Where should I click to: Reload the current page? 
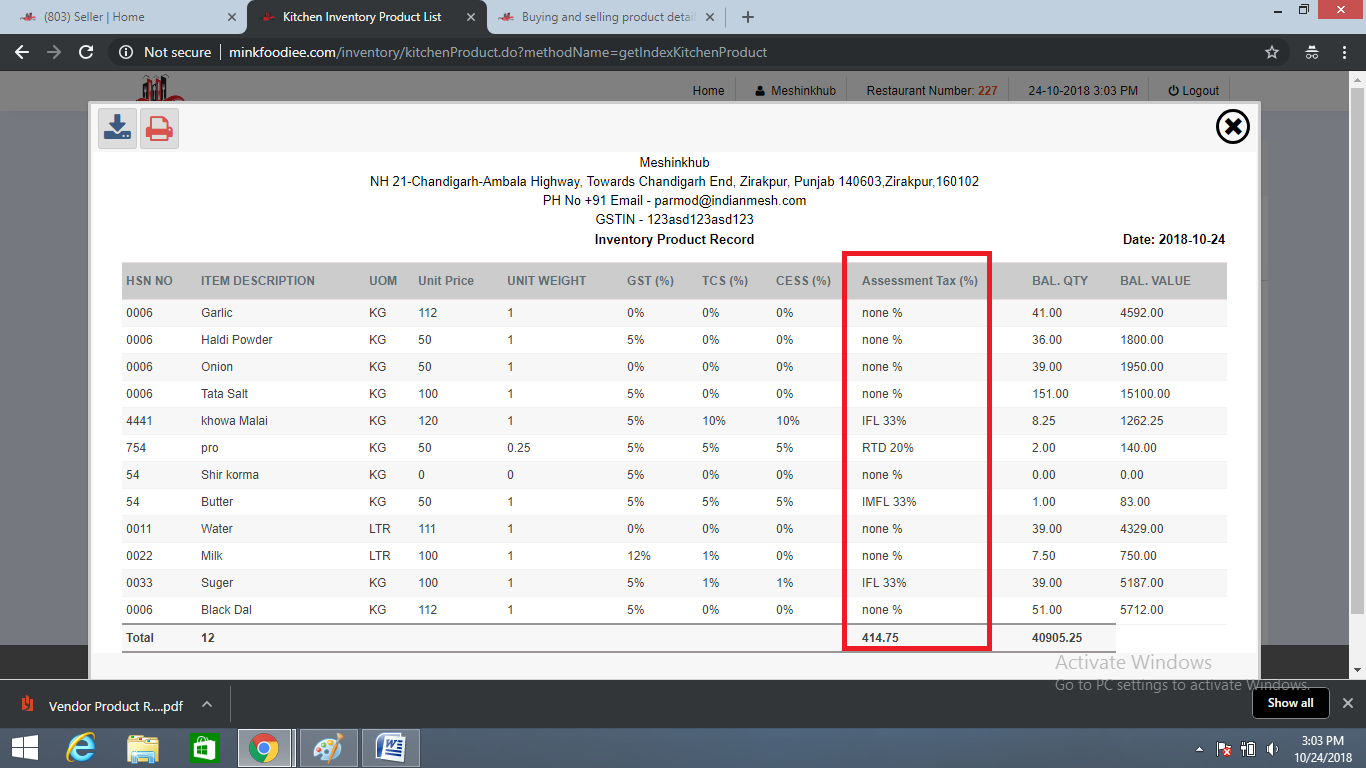pyautogui.click(x=86, y=52)
